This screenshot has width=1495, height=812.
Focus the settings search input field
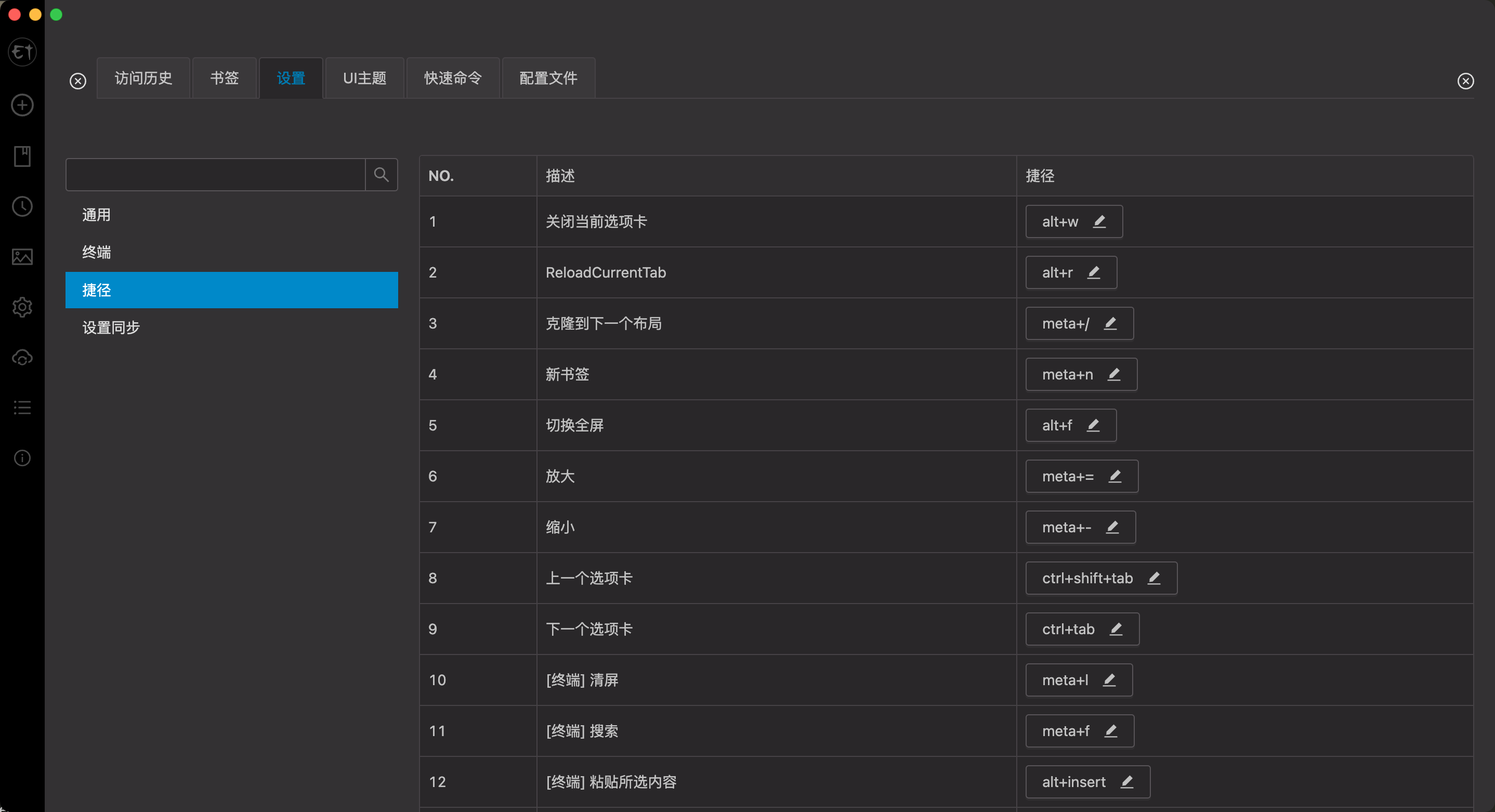click(x=215, y=175)
